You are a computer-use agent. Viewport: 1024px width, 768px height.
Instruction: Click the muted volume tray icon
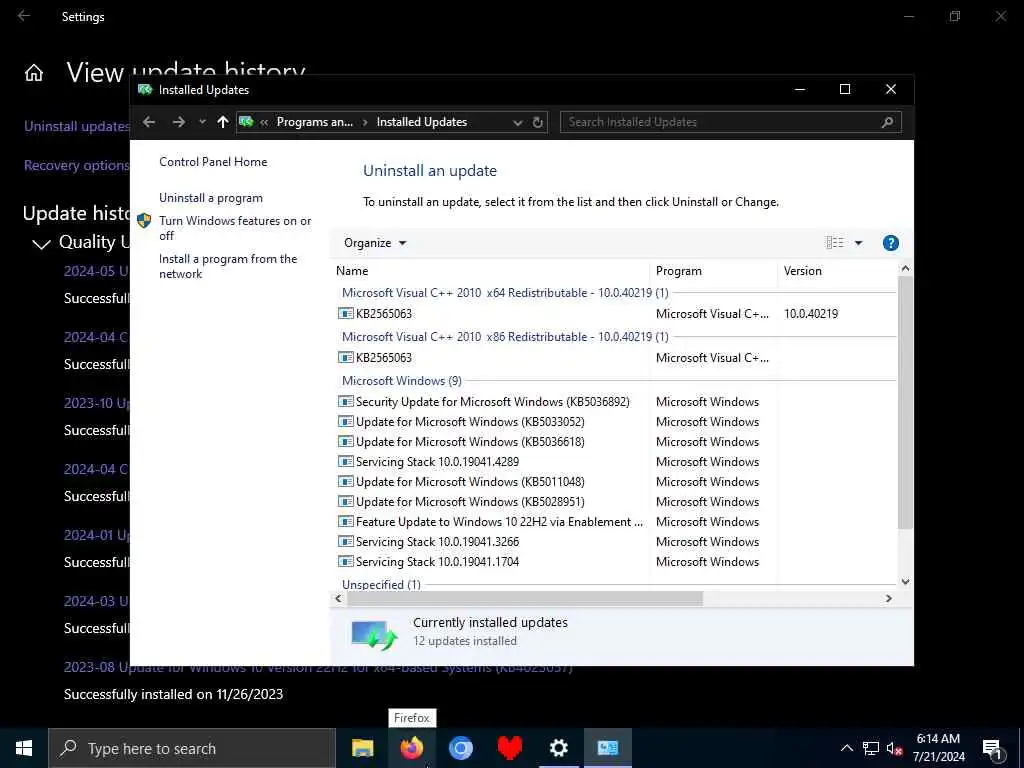pyautogui.click(x=895, y=748)
